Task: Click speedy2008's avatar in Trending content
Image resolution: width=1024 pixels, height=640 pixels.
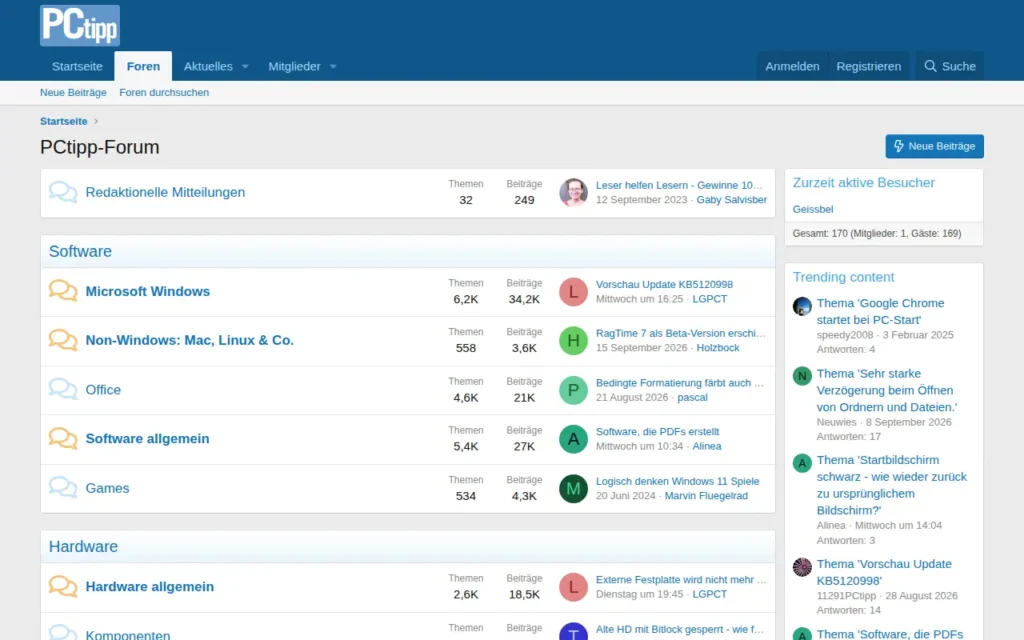Action: tap(802, 306)
